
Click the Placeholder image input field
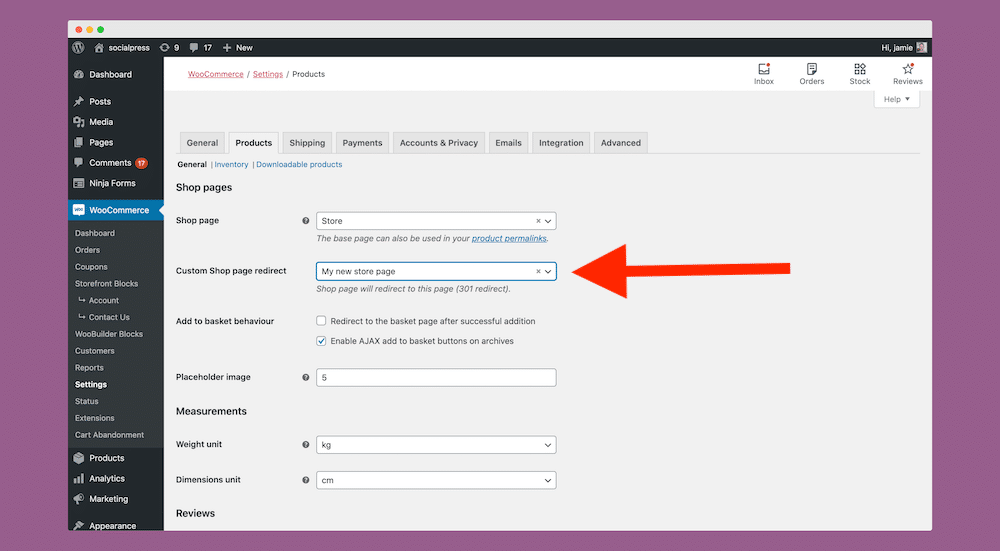point(436,378)
